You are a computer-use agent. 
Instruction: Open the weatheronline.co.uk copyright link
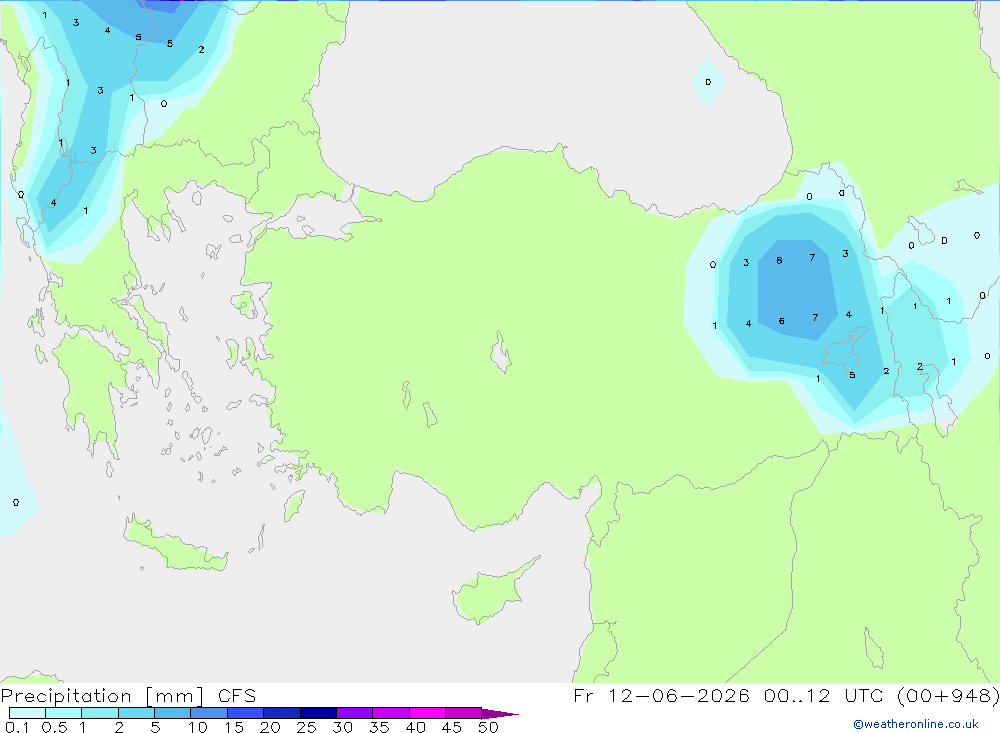pos(916,724)
